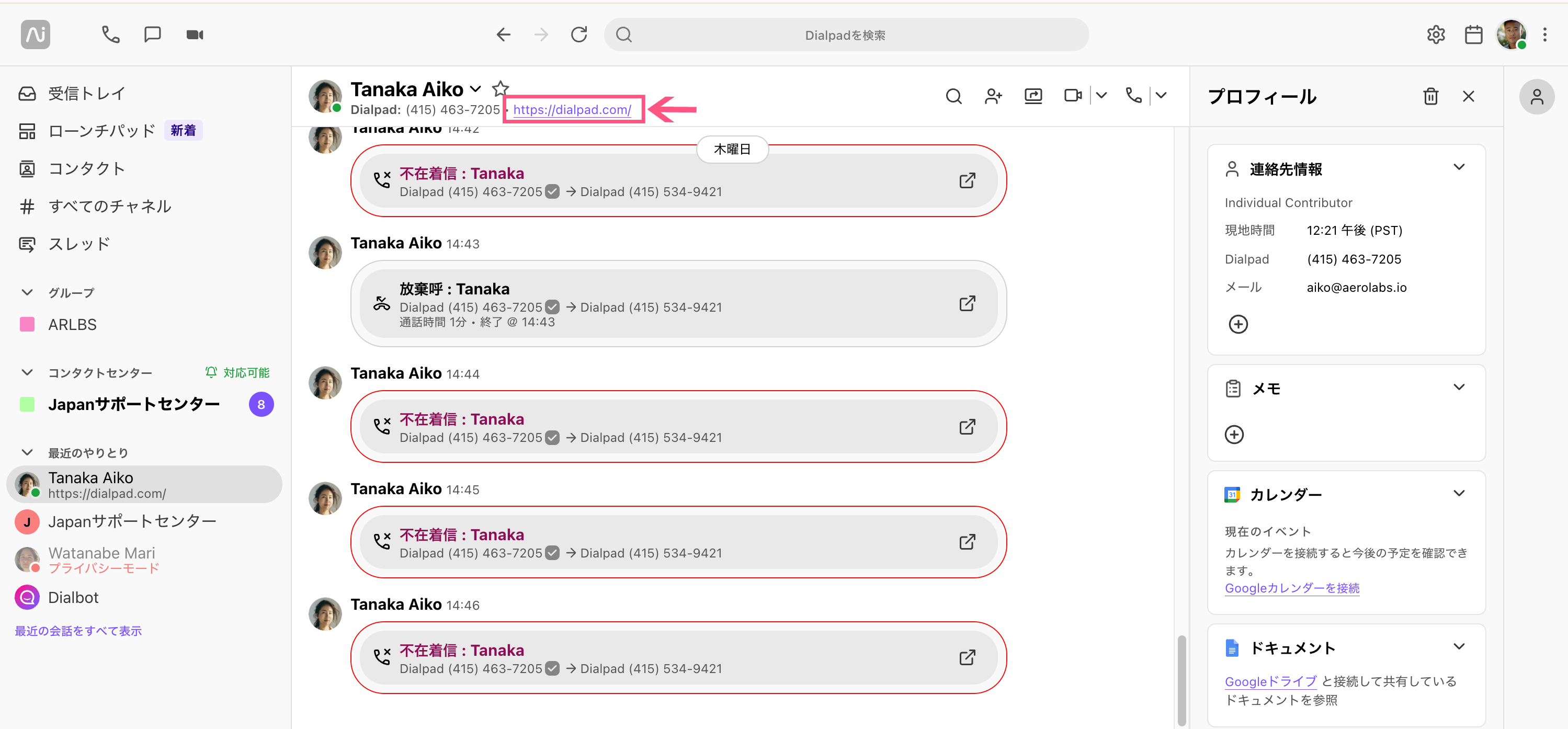
Task: Delete contact with trash icon in profile
Action: pyautogui.click(x=1430, y=96)
